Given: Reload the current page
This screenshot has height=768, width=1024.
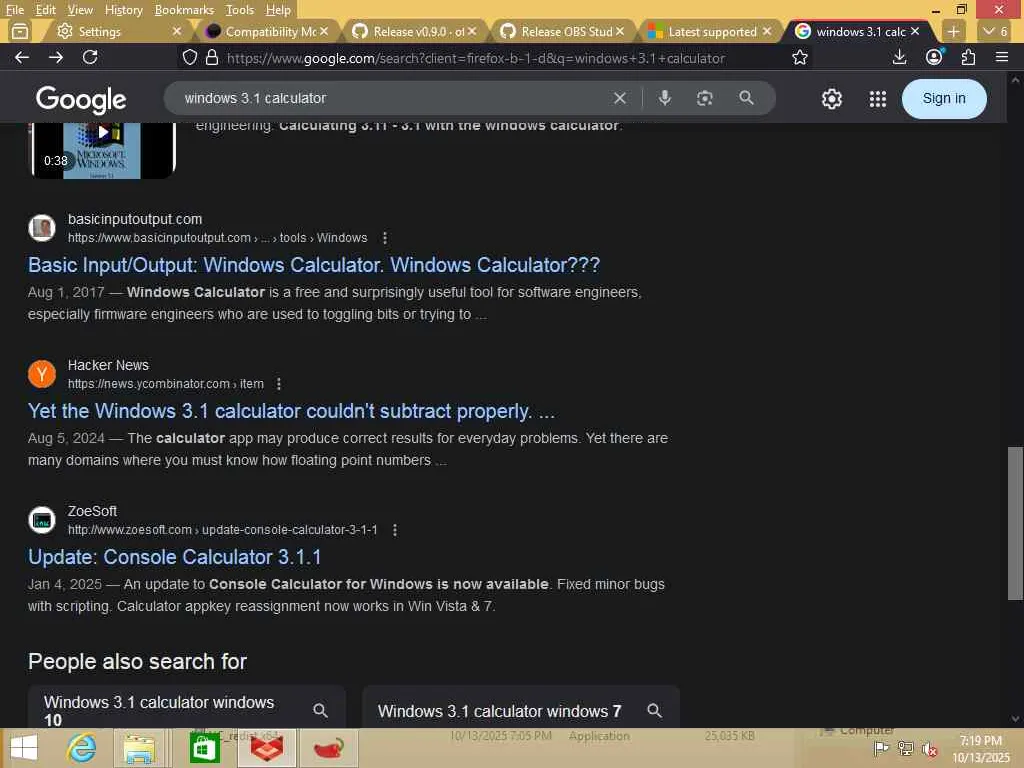Looking at the screenshot, I should point(90,57).
